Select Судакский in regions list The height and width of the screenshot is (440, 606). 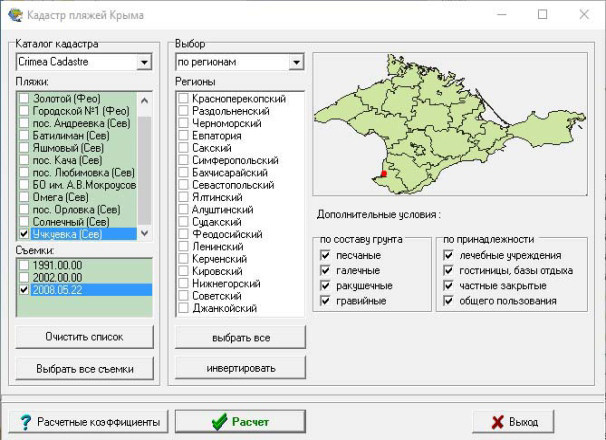(217, 222)
